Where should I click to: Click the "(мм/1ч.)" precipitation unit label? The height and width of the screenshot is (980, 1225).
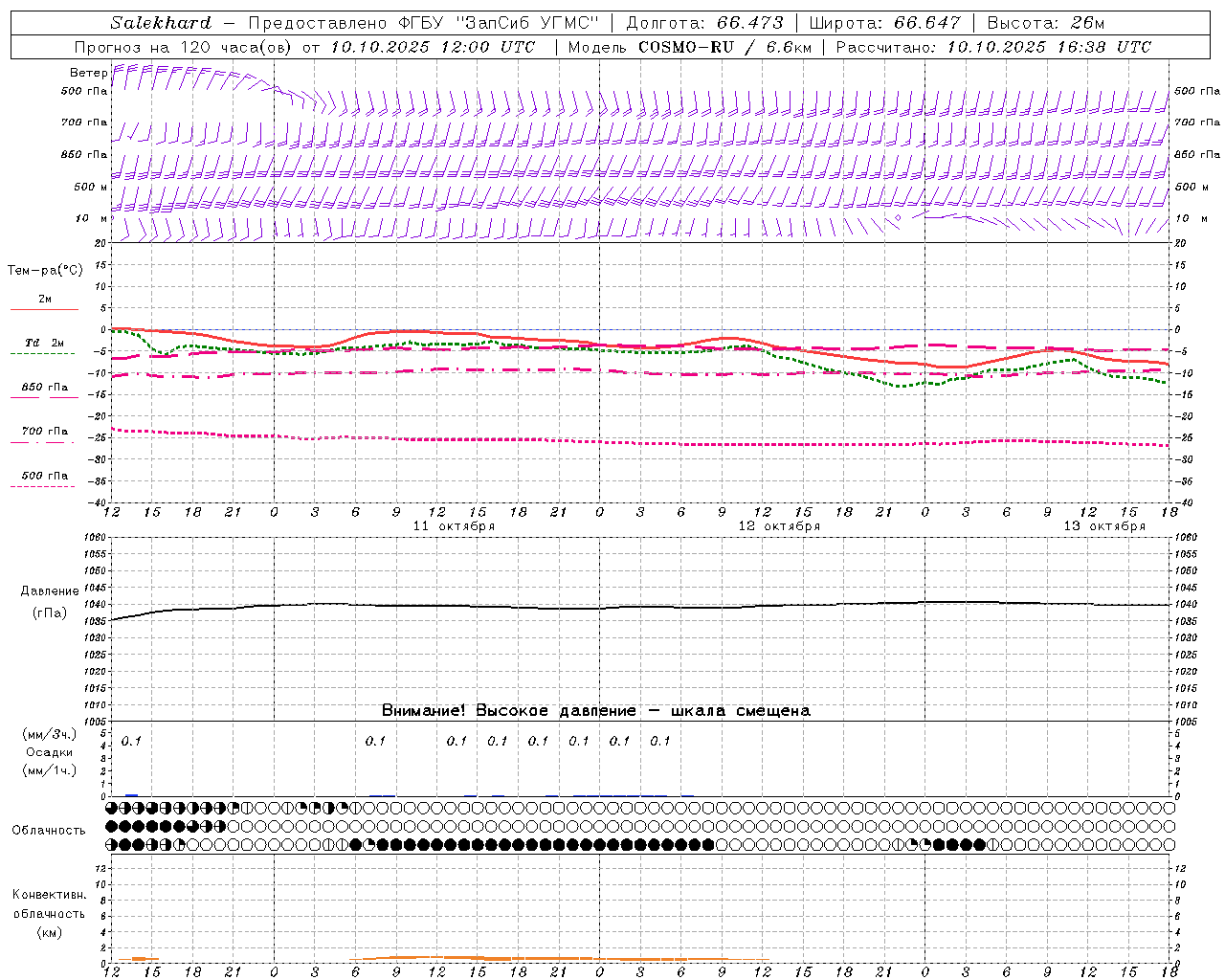click(50, 770)
